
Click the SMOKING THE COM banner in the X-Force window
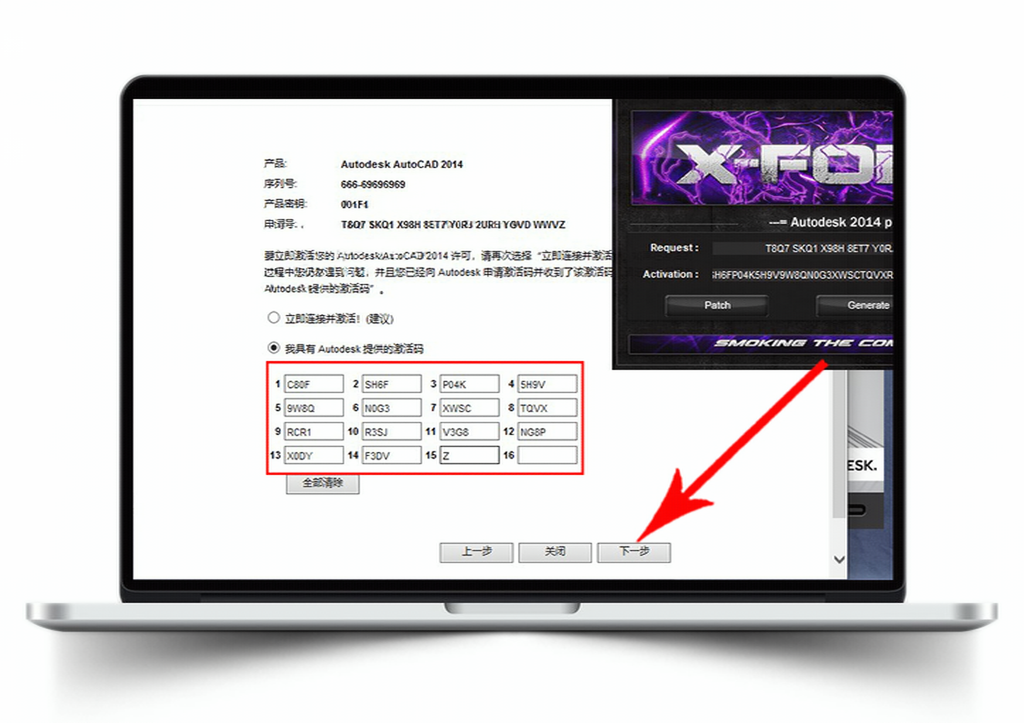point(761,343)
